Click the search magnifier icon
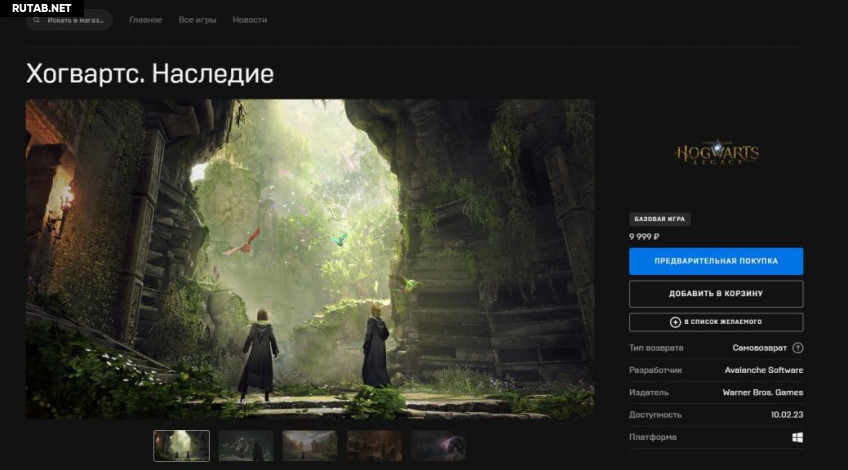 coord(38,20)
